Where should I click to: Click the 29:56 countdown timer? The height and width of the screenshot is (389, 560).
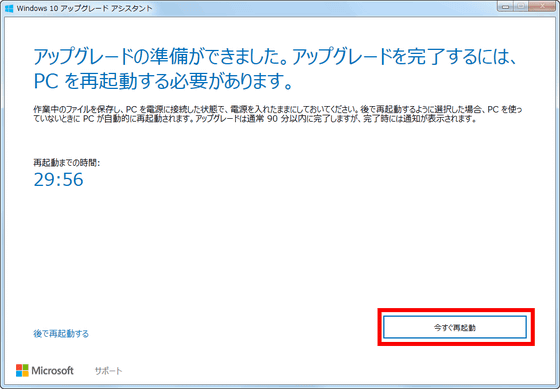click(x=59, y=179)
